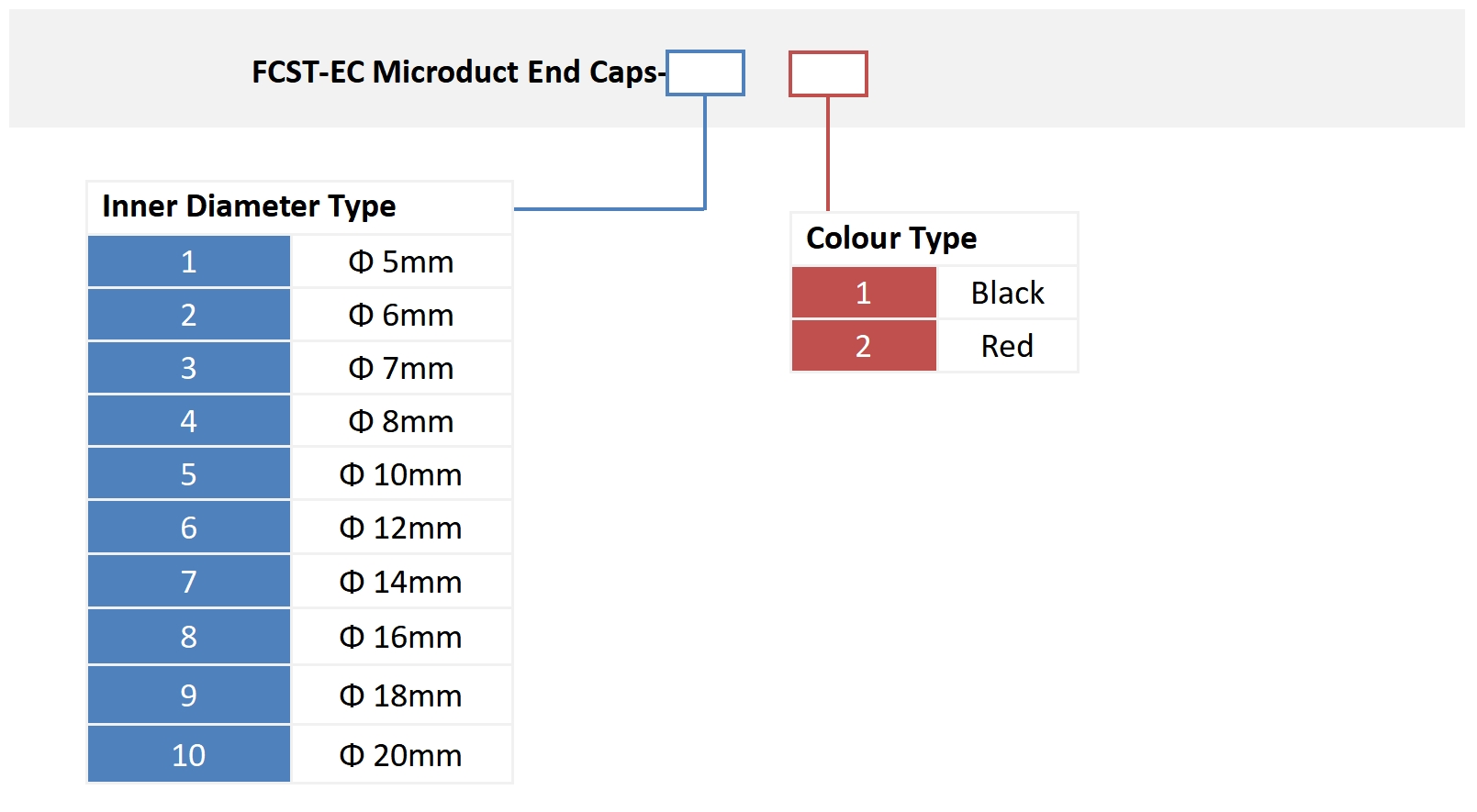Pick the Φ 16mm diameter option
The width and height of the screenshot is (1477, 812).
401,637
